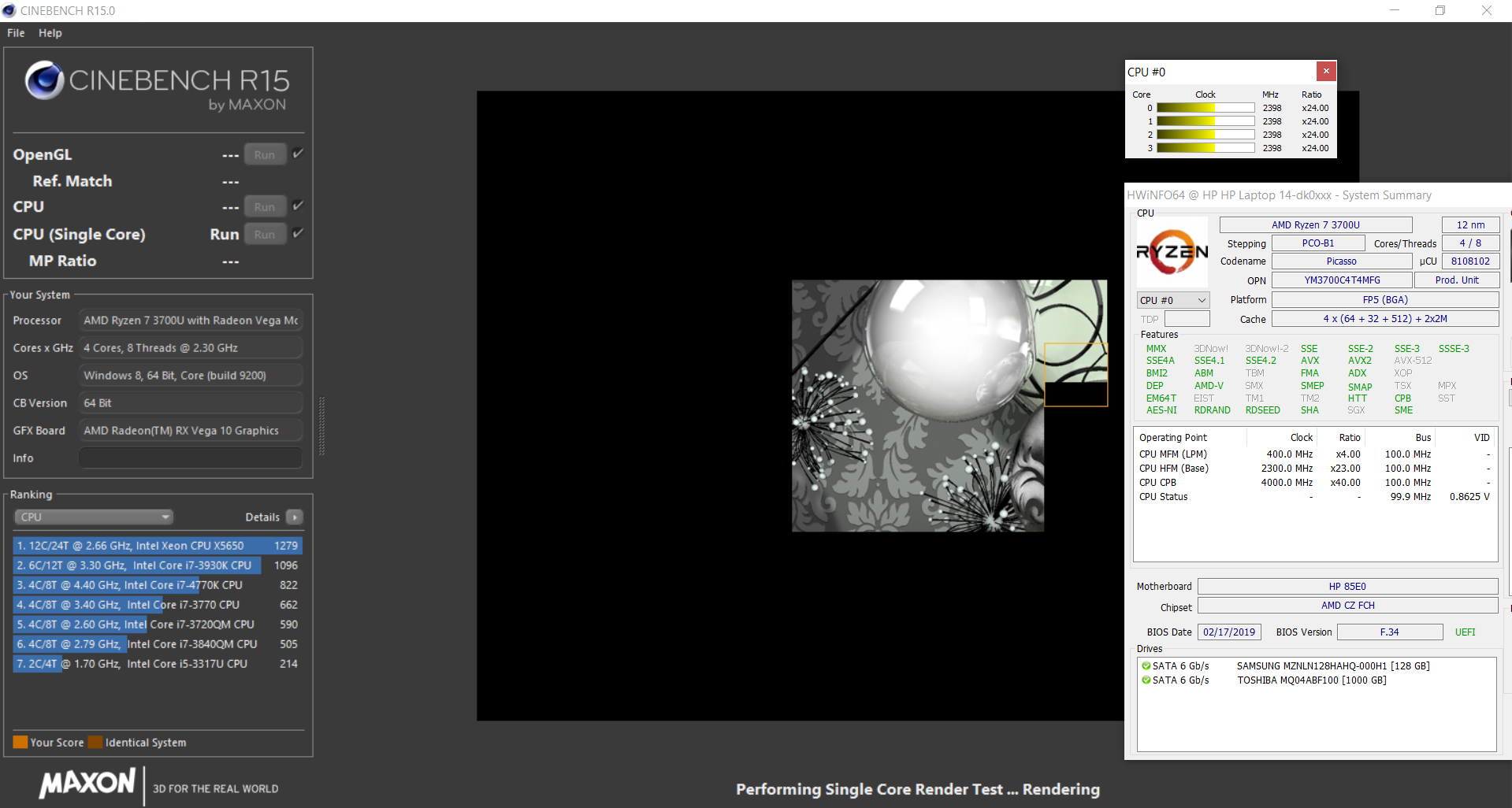Click the Stepping value PCO-B1
This screenshot has width=1512, height=808.
(x=1317, y=243)
